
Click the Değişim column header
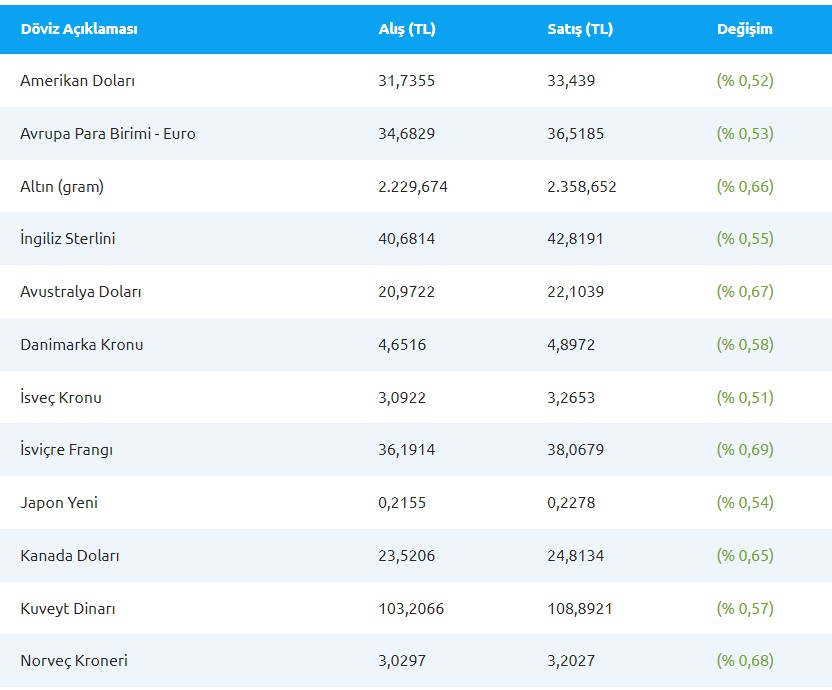tap(744, 29)
